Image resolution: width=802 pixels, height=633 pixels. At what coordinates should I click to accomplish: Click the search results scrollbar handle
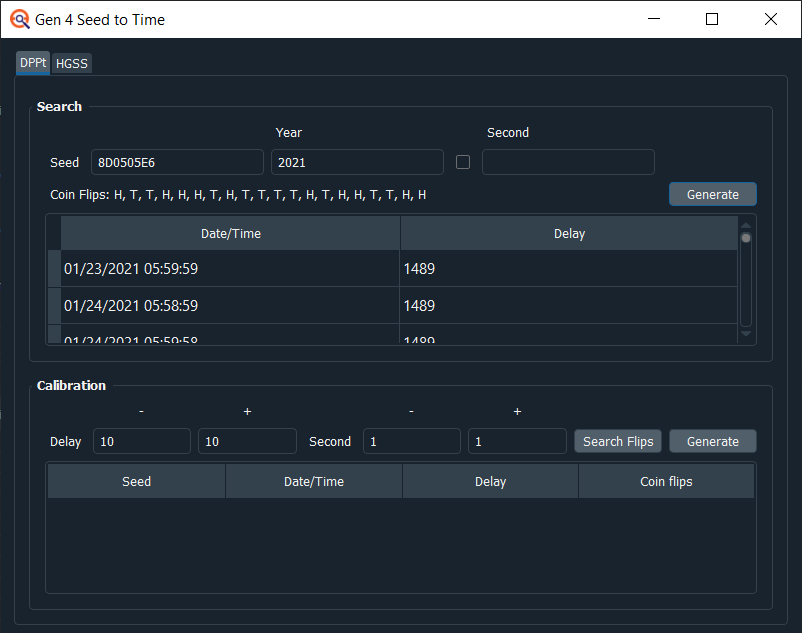[x=746, y=238]
